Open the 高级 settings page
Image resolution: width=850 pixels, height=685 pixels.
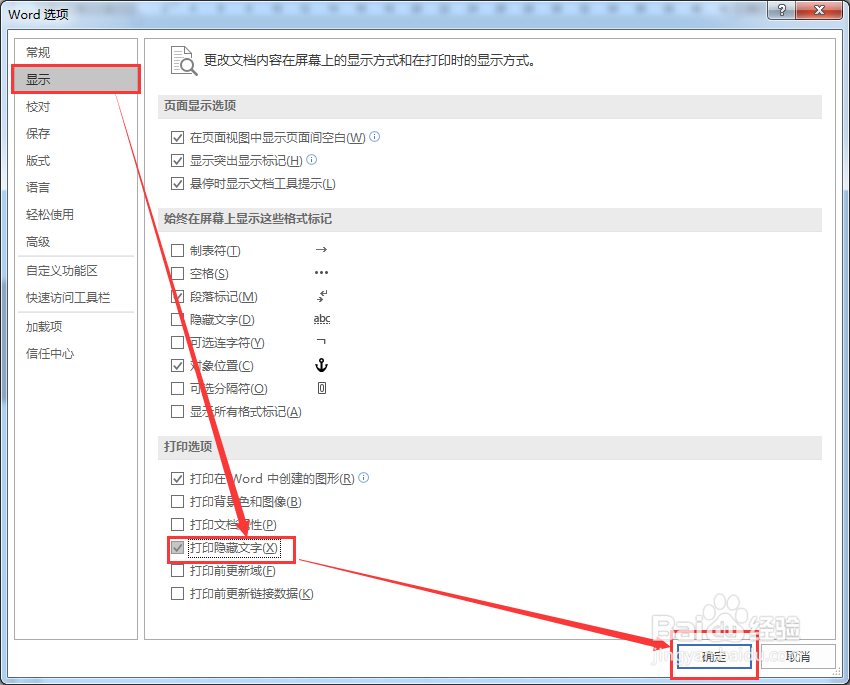click(x=38, y=241)
